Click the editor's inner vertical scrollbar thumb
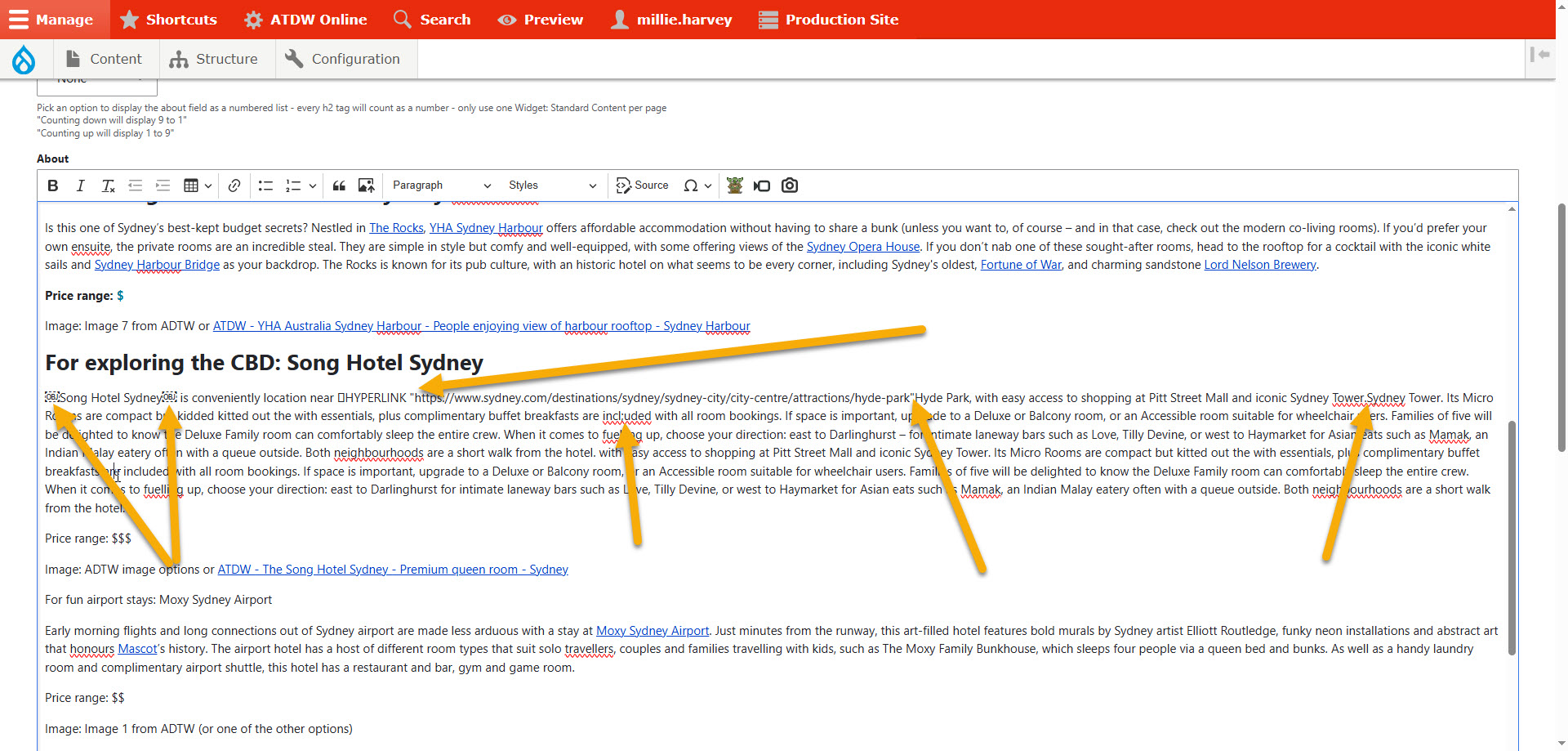Viewport: 1568px width, 751px height. (1512, 538)
